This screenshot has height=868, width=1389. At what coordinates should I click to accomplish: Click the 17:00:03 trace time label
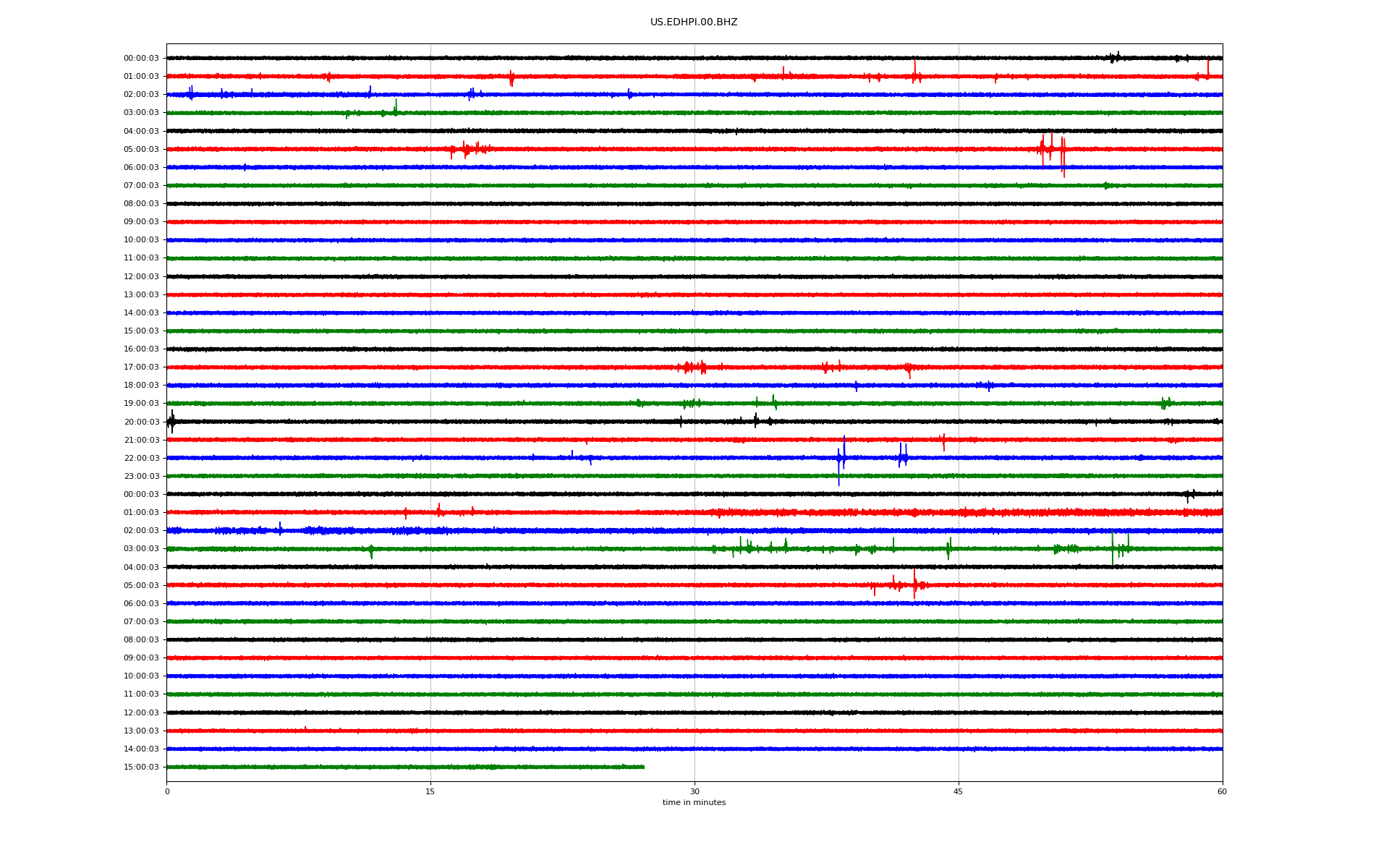[x=141, y=367]
